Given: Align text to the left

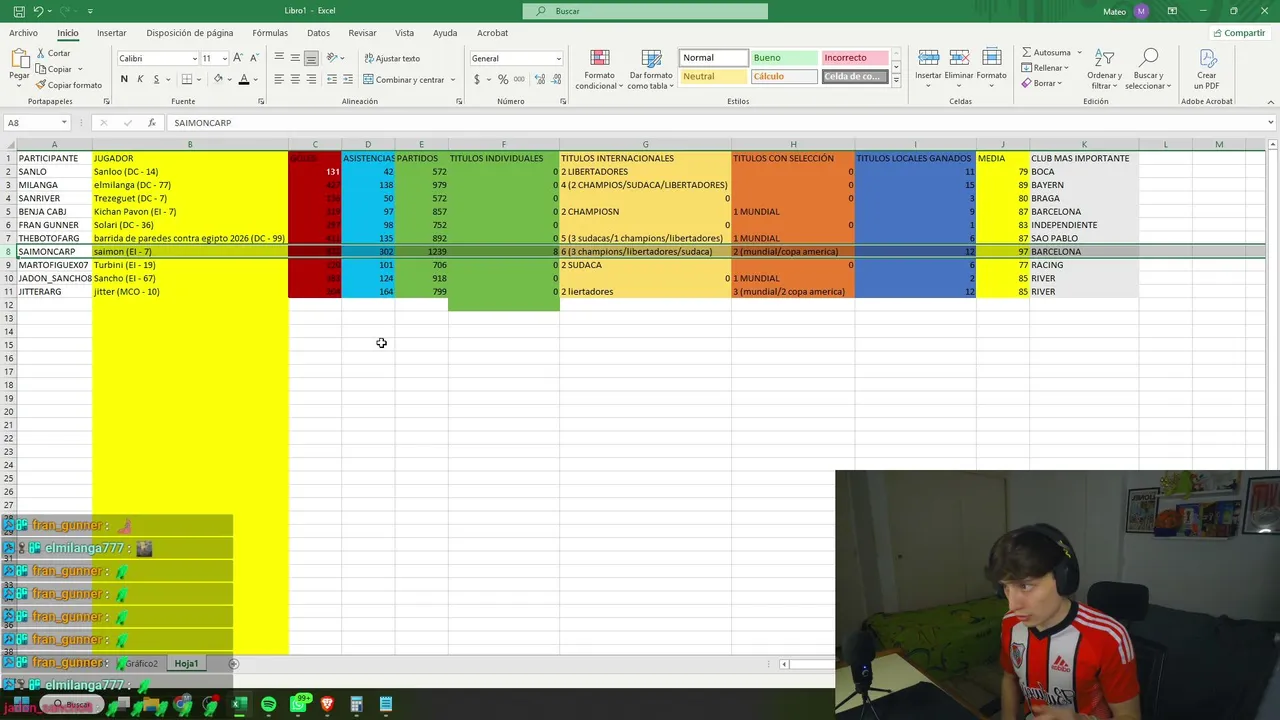Looking at the screenshot, I should 279,79.
